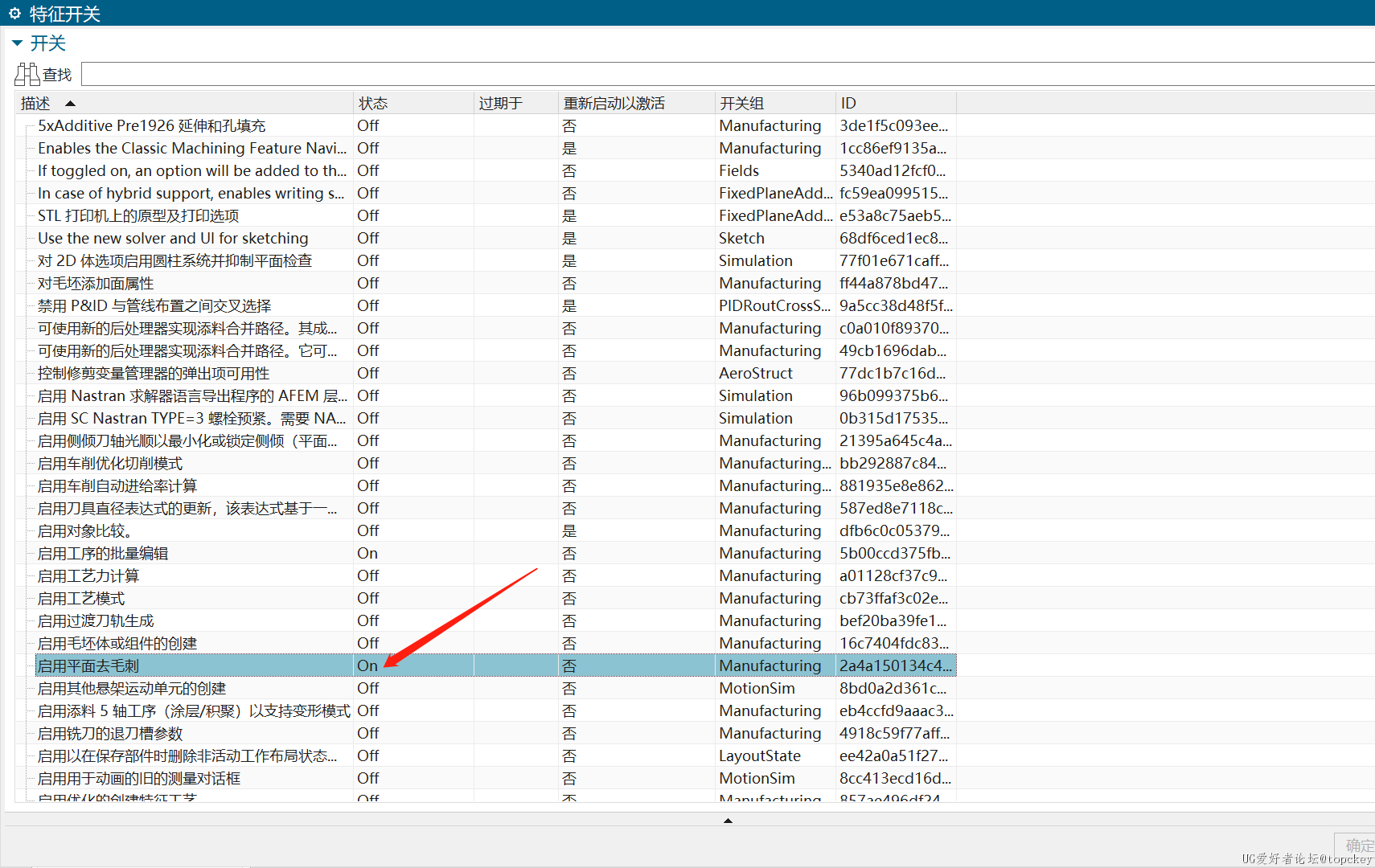Image resolution: width=1375 pixels, height=868 pixels.
Task: Select row 对毛坯添加面属性
Action: (496, 283)
